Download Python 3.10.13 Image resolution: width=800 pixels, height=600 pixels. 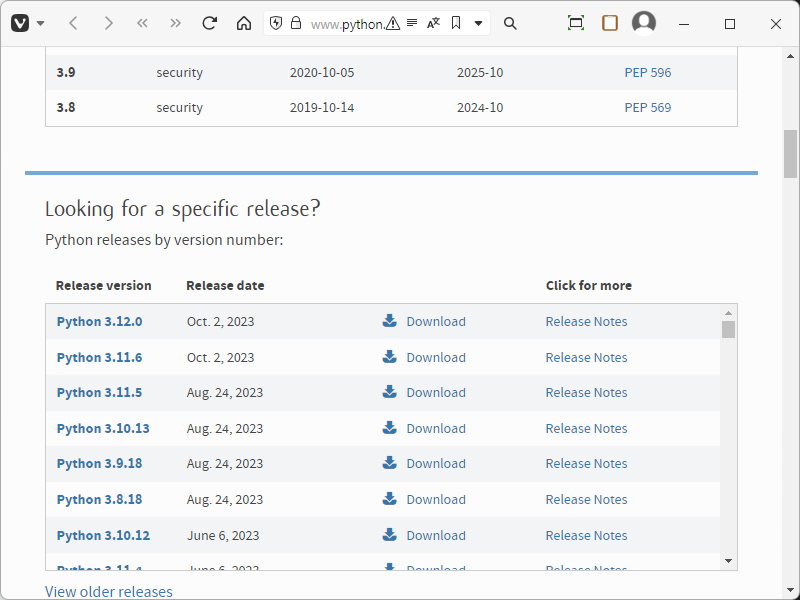coord(436,429)
